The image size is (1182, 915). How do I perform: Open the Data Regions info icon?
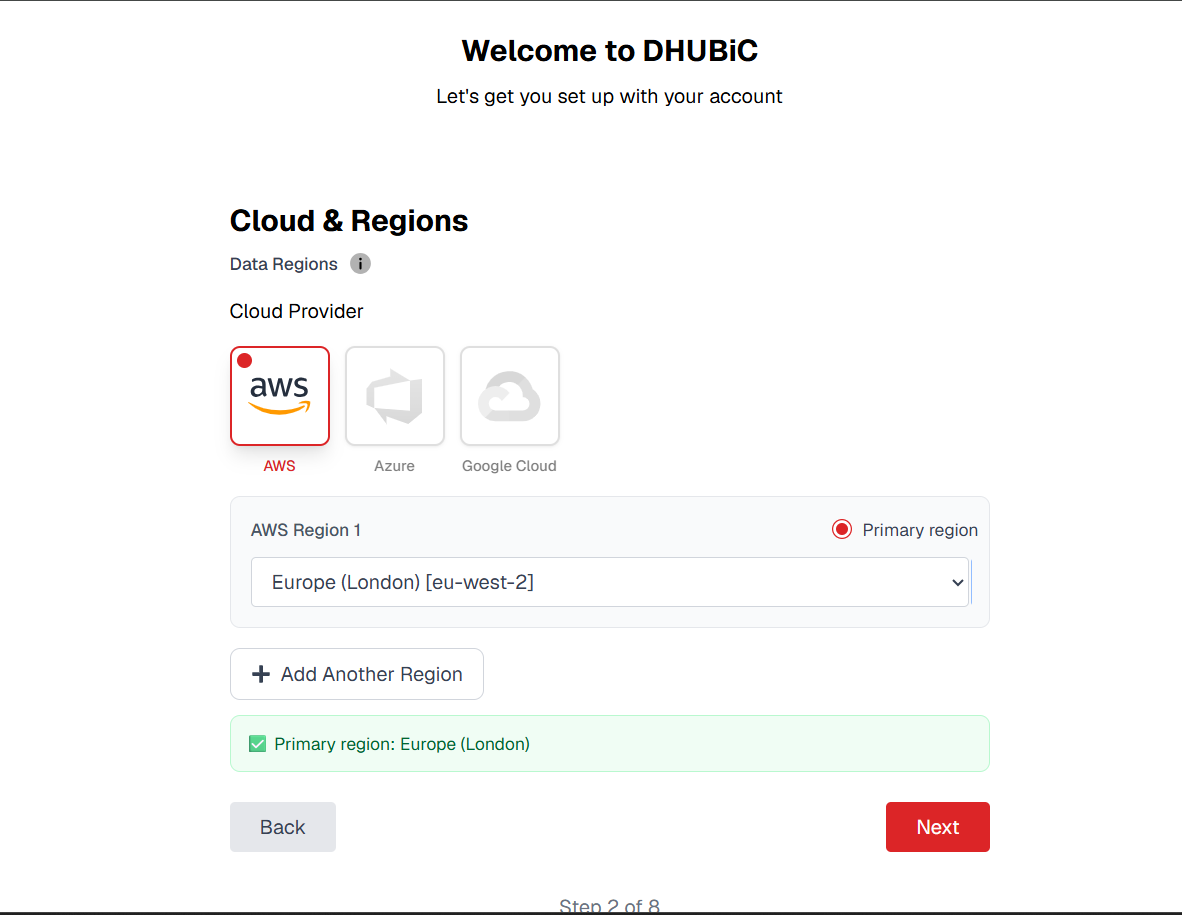[x=360, y=264]
